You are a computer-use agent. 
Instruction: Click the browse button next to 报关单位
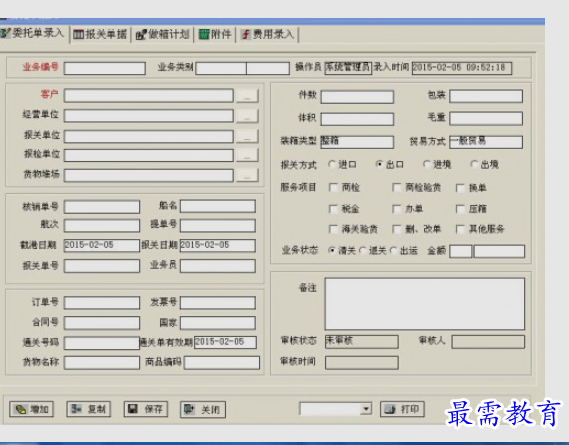pyautogui.click(x=247, y=136)
